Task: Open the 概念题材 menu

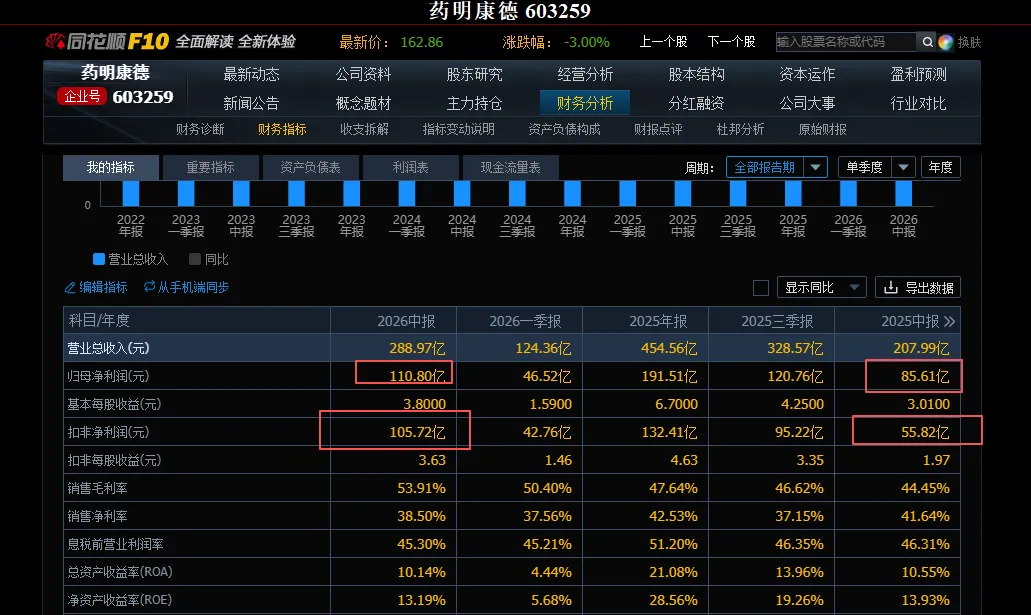Action: (363, 103)
